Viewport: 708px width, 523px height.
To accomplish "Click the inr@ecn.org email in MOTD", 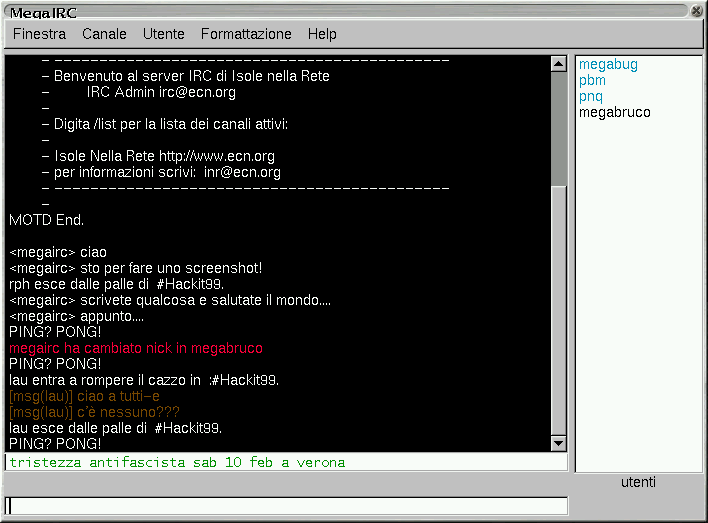I will pyautogui.click(x=242, y=173).
